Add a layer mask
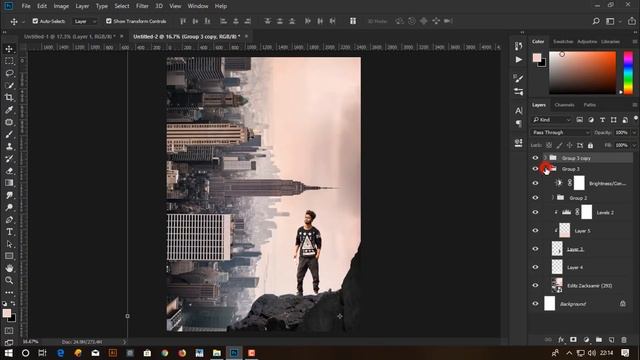 (573, 340)
